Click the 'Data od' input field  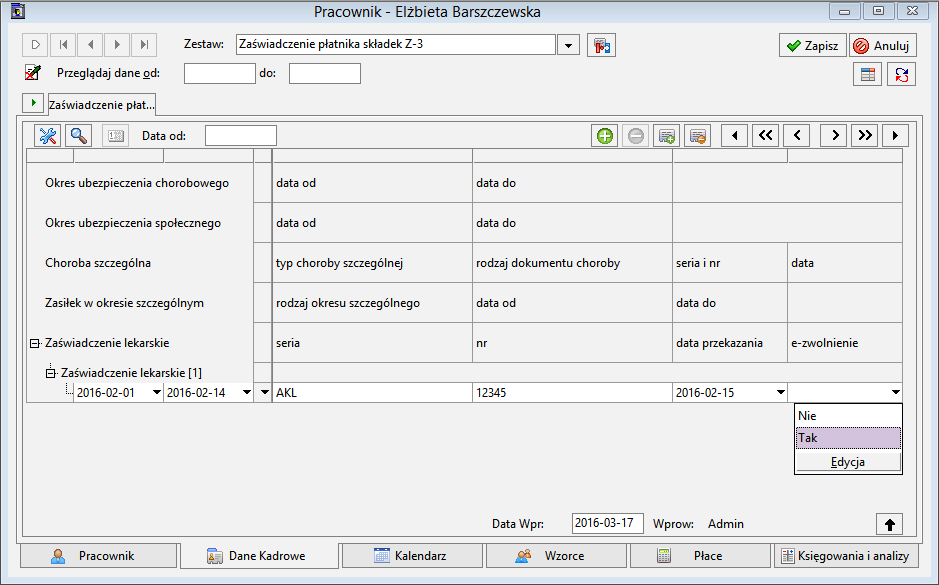[240, 136]
